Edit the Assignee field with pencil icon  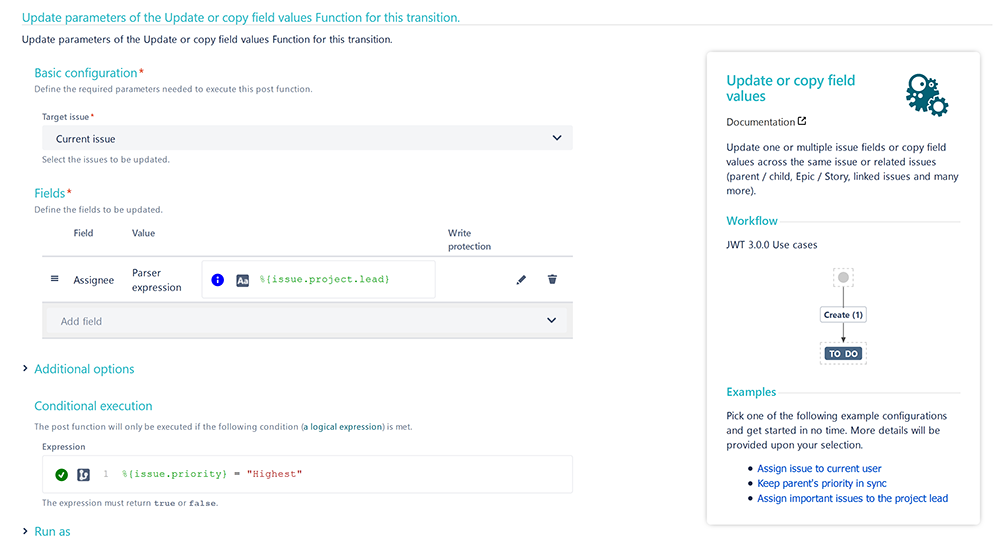[521, 279]
